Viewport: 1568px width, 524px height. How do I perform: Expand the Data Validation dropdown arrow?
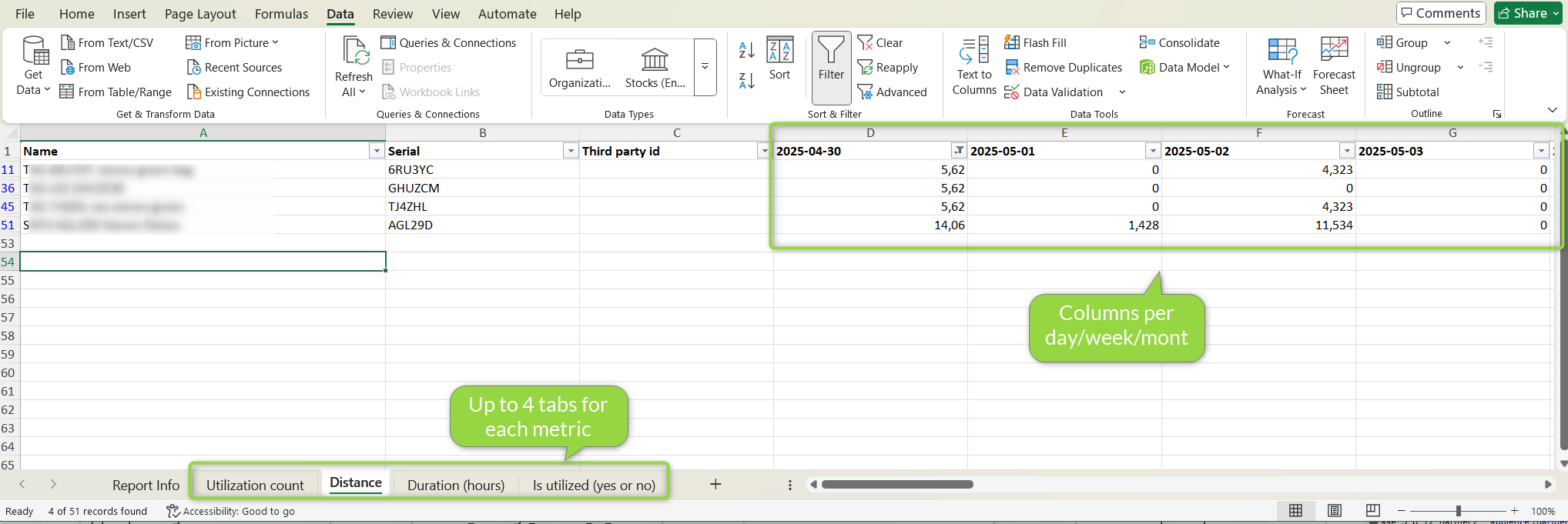coord(1122,92)
